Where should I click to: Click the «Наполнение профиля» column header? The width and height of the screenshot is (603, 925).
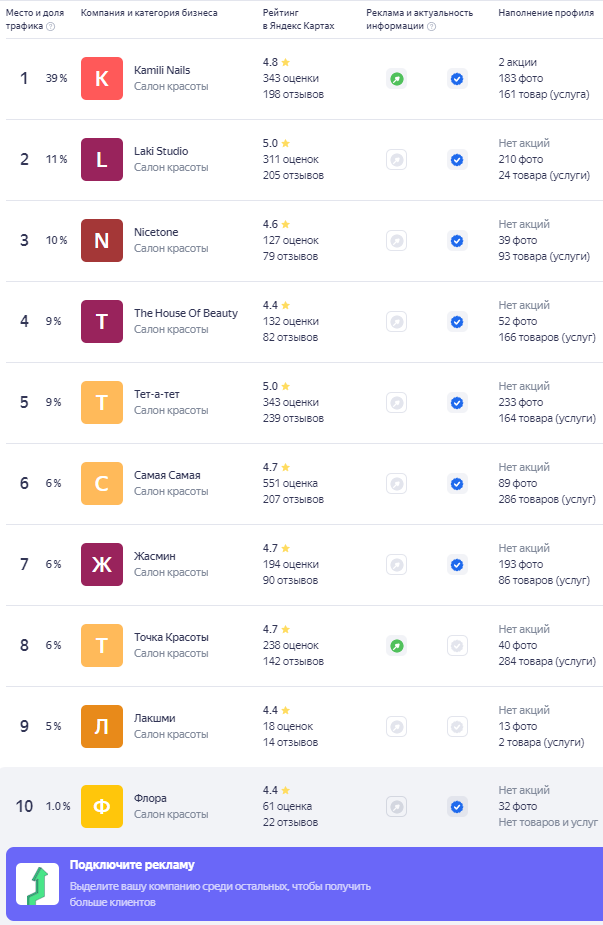(x=546, y=13)
